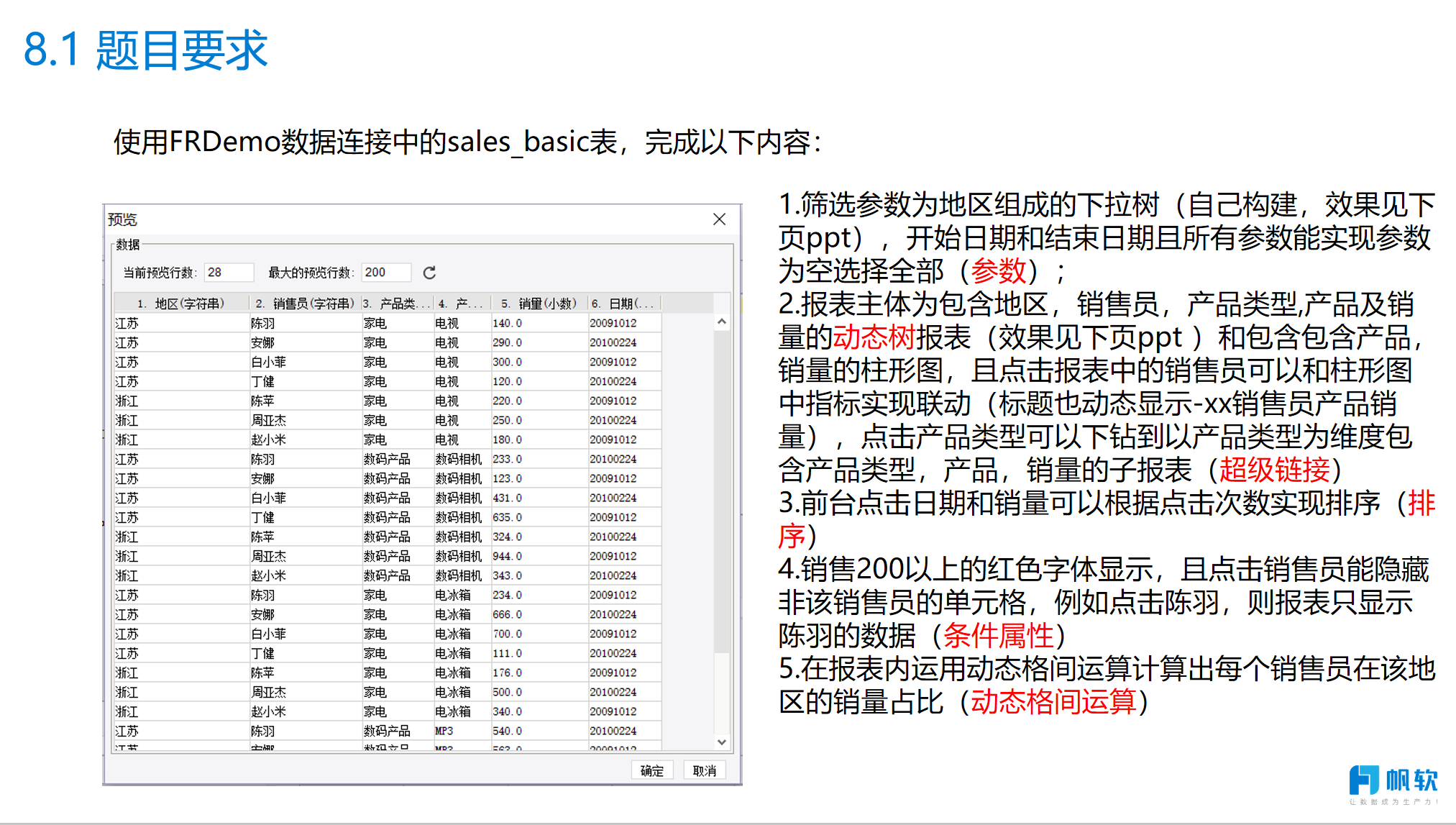Click the red 动态树 text
The height and width of the screenshot is (825, 1456).
point(874,337)
